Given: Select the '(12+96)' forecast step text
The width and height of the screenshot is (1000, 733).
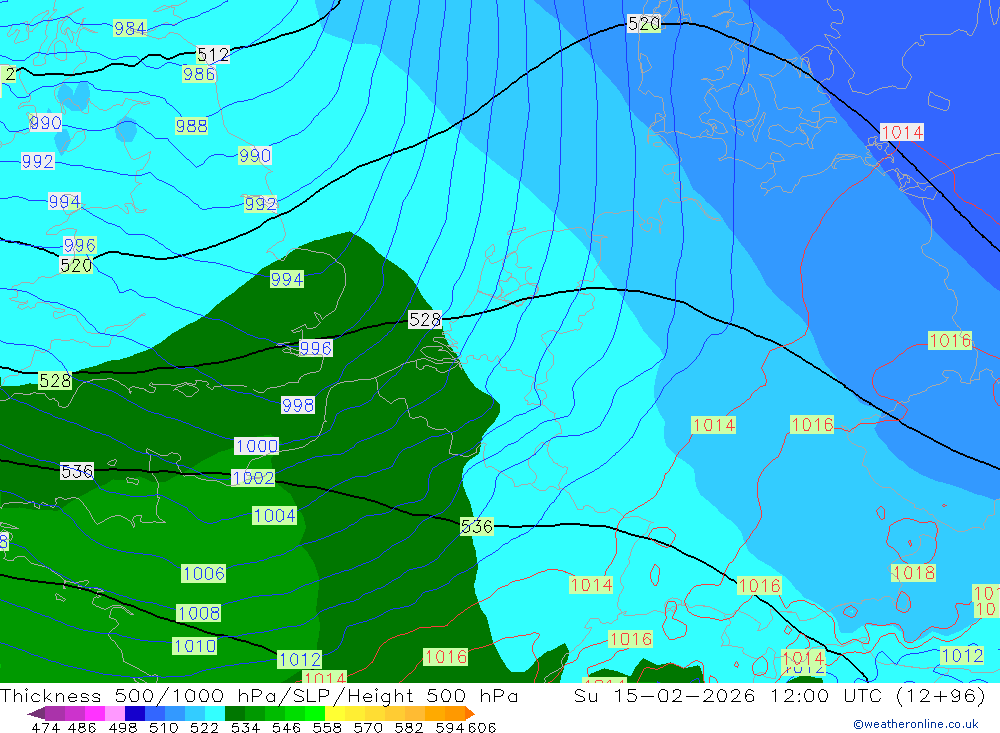Looking at the screenshot, I should (941, 695).
